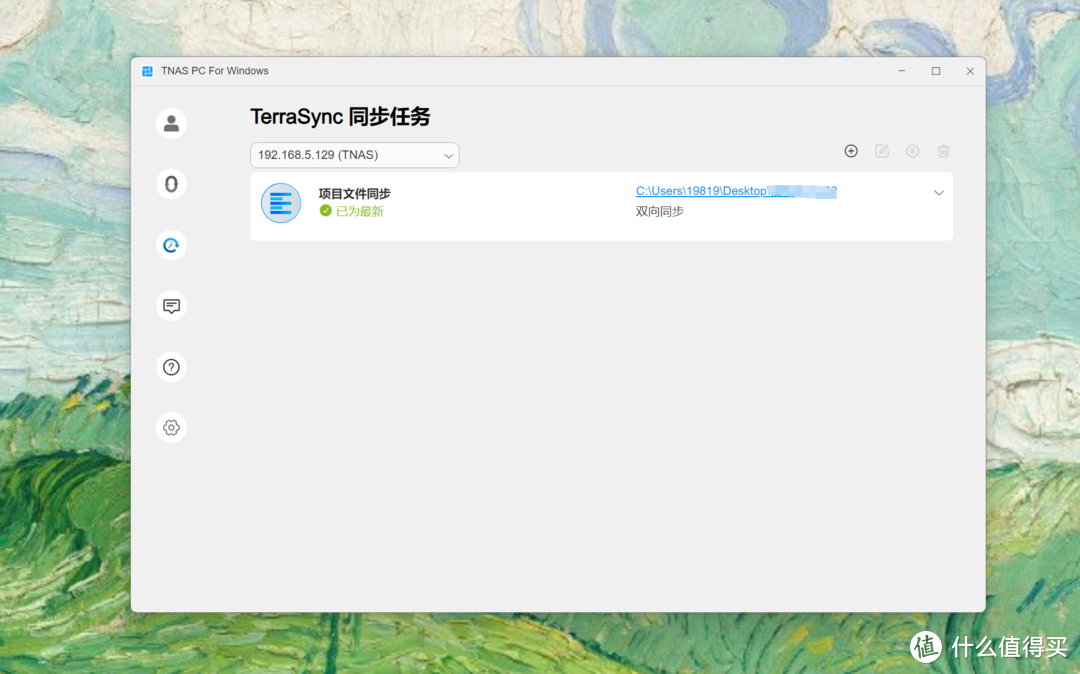Click the pause sync task icon
The width and height of the screenshot is (1080, 674).
pos(913,151)
